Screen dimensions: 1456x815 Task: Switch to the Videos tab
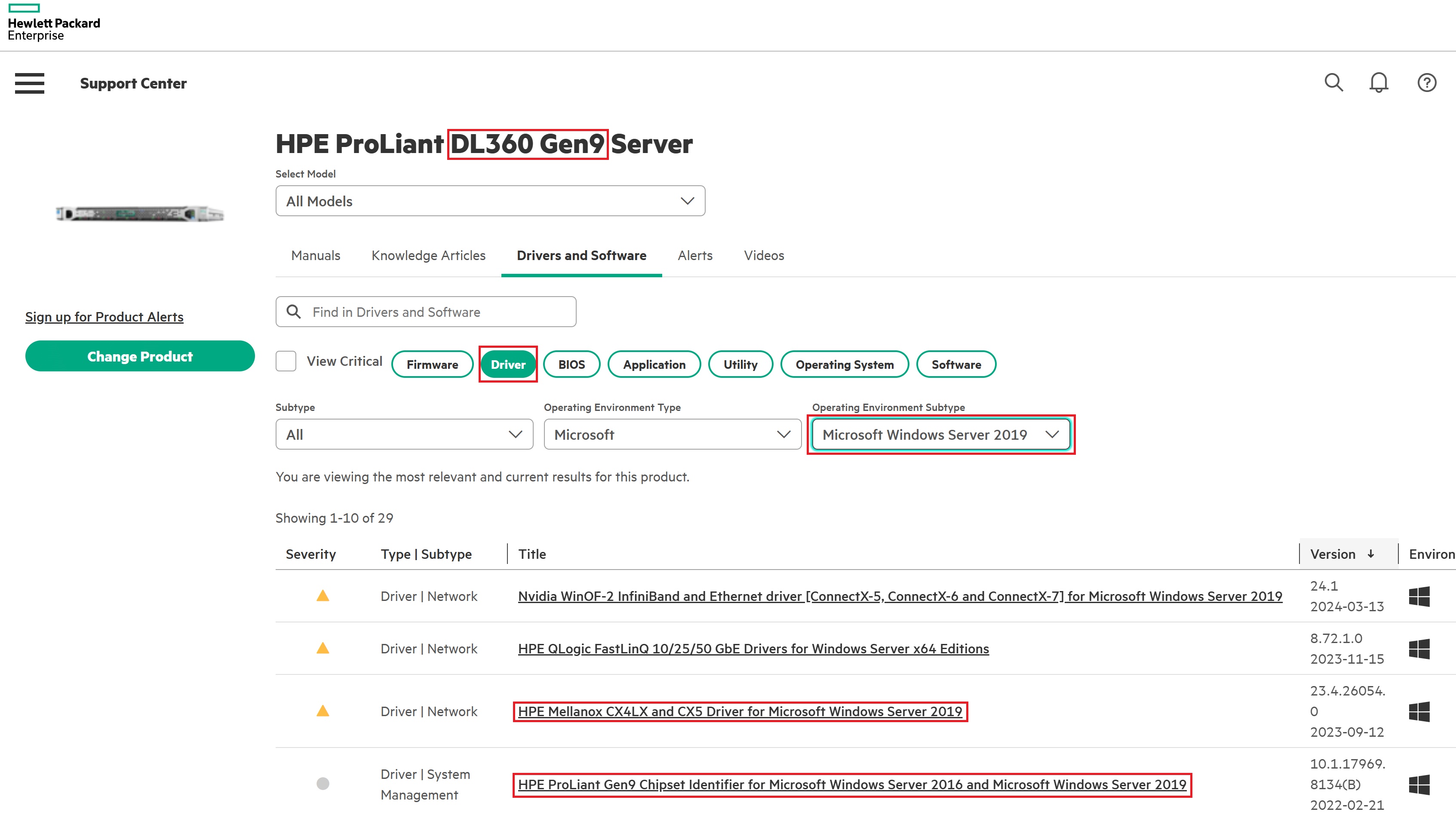pos(764,255)
